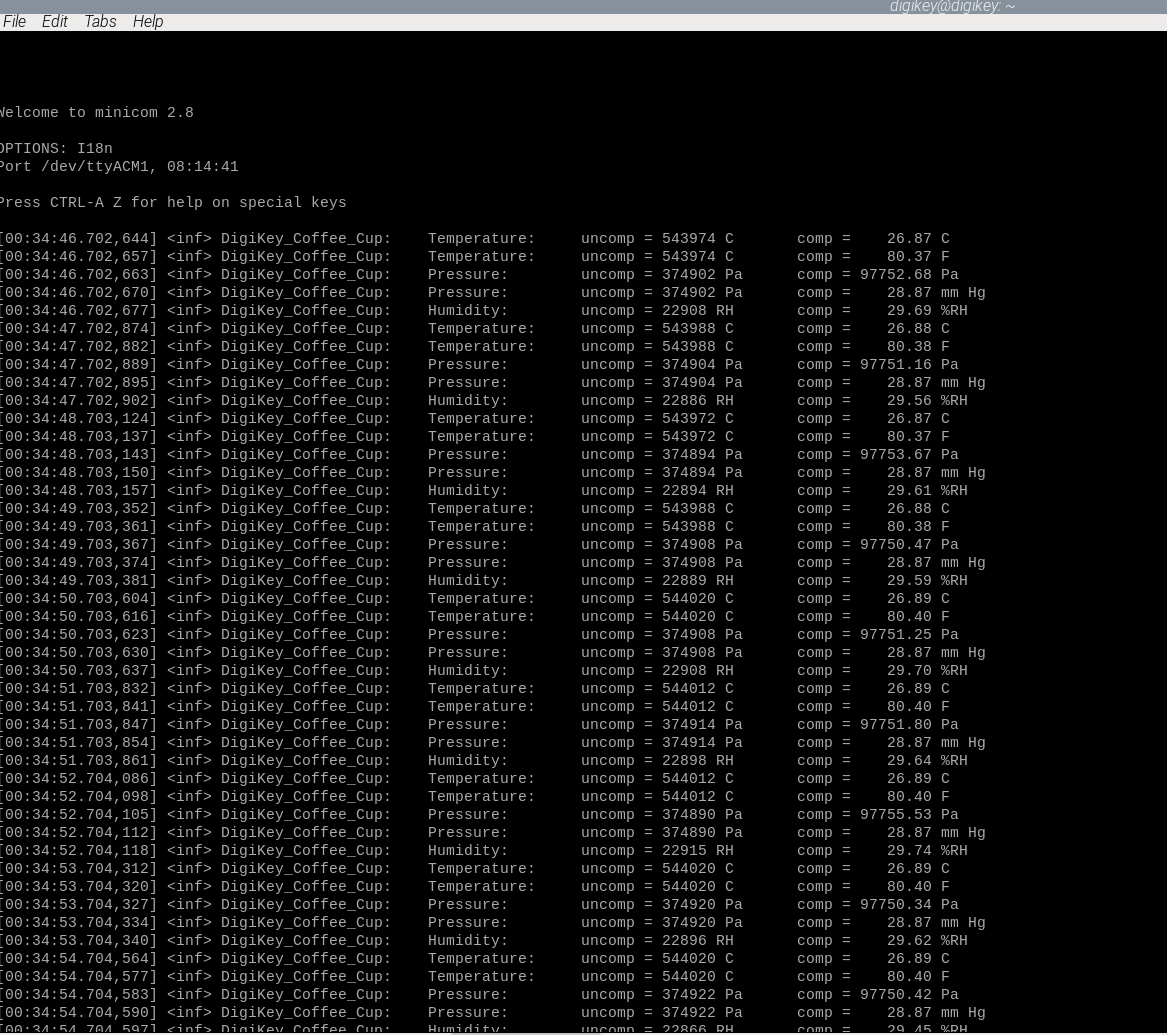
Task: Click humidity value 29.74 %RH
Action: [x=927, y=850]
